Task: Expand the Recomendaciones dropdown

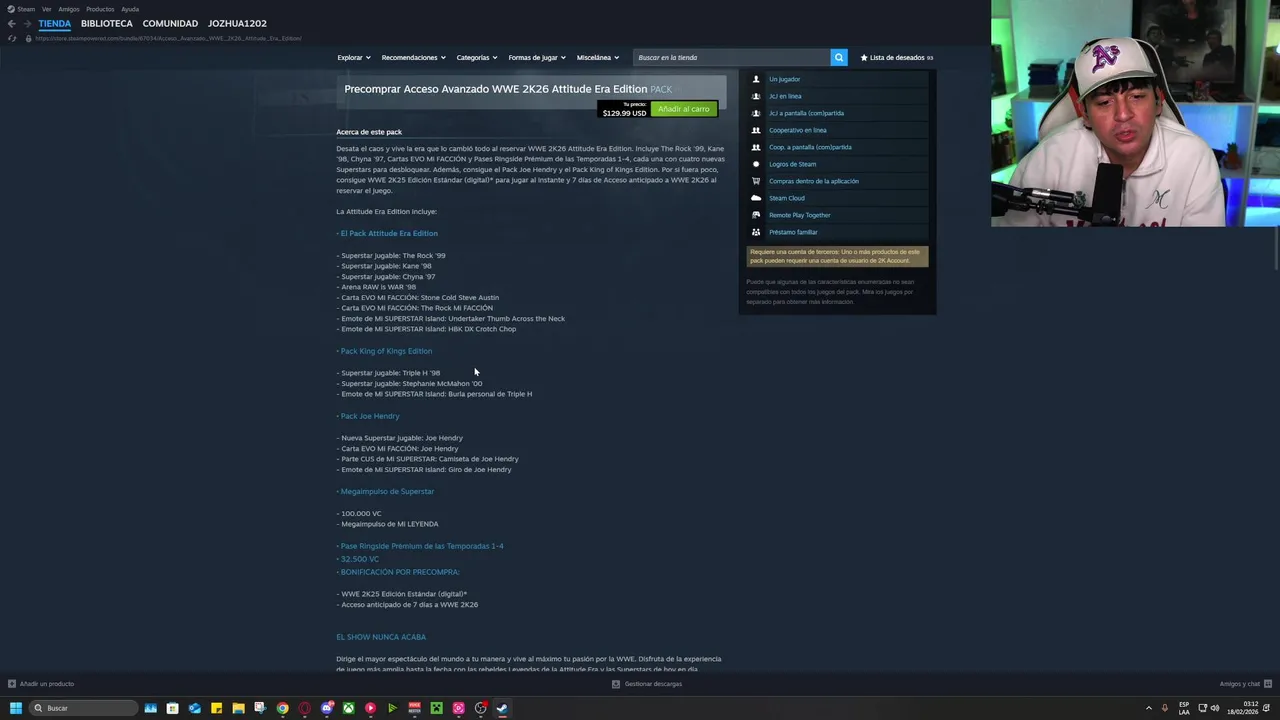Action: [414, 57]
